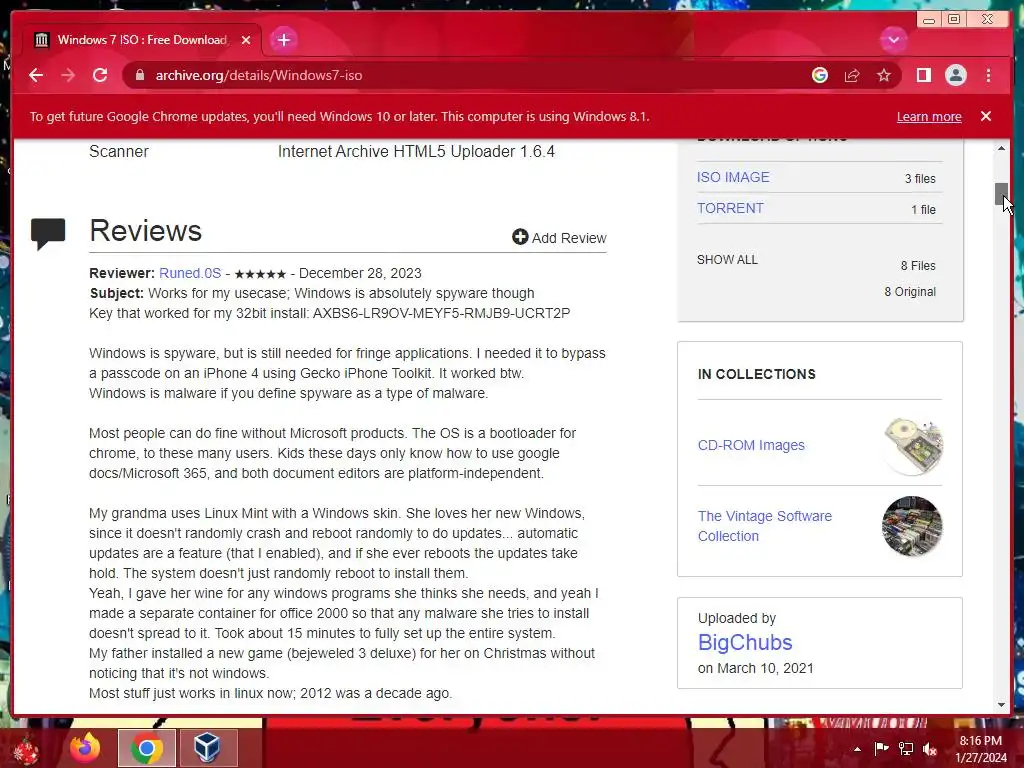Close the Windows 7 ISO tab

246,40
